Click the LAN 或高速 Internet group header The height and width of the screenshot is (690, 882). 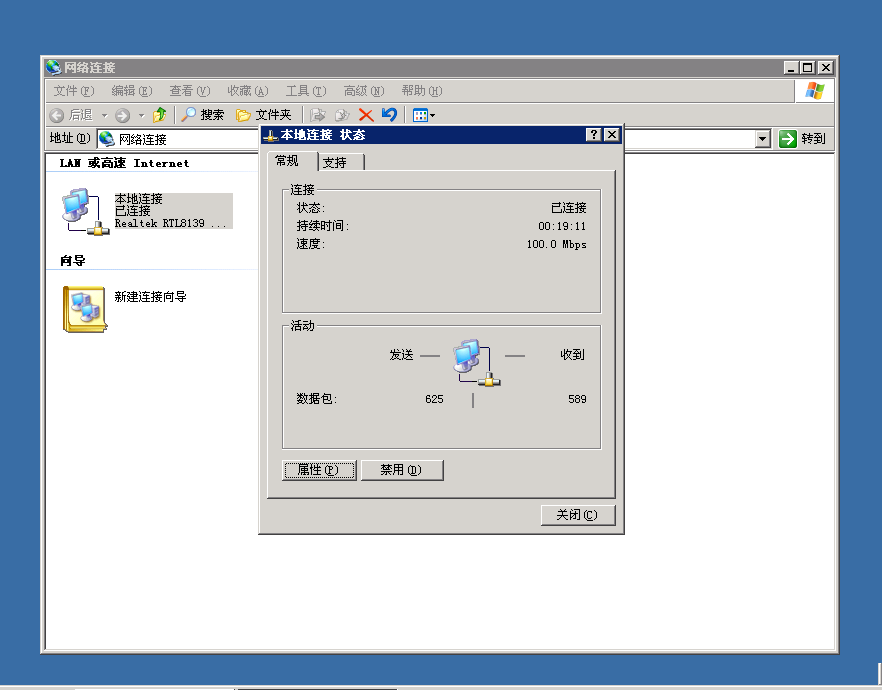click(x=124, y=163)
